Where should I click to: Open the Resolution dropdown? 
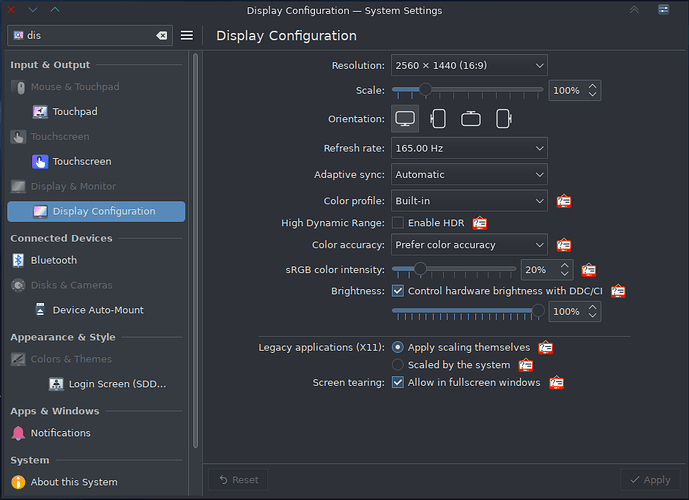click(x=469, y=65)
